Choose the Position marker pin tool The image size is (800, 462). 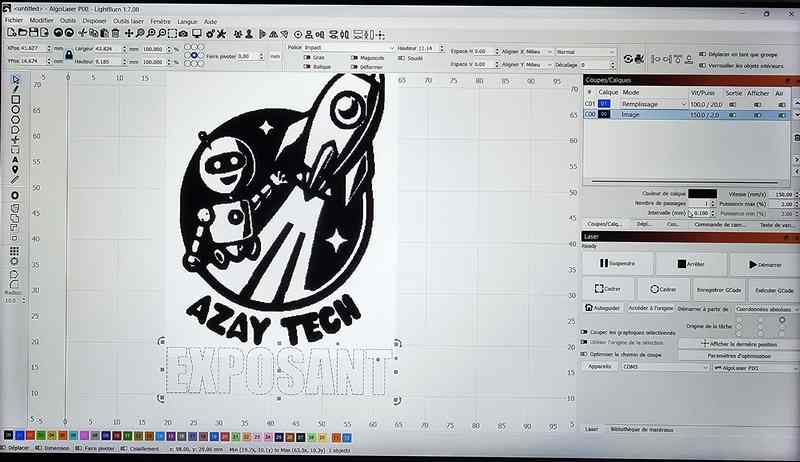click(15, 169)
